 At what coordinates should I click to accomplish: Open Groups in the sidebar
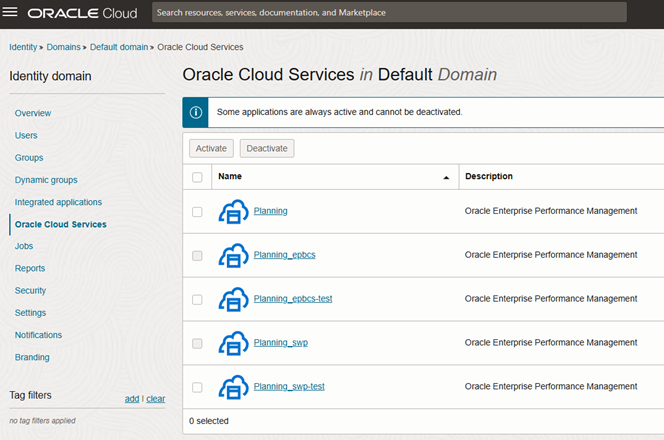(29, 158)
